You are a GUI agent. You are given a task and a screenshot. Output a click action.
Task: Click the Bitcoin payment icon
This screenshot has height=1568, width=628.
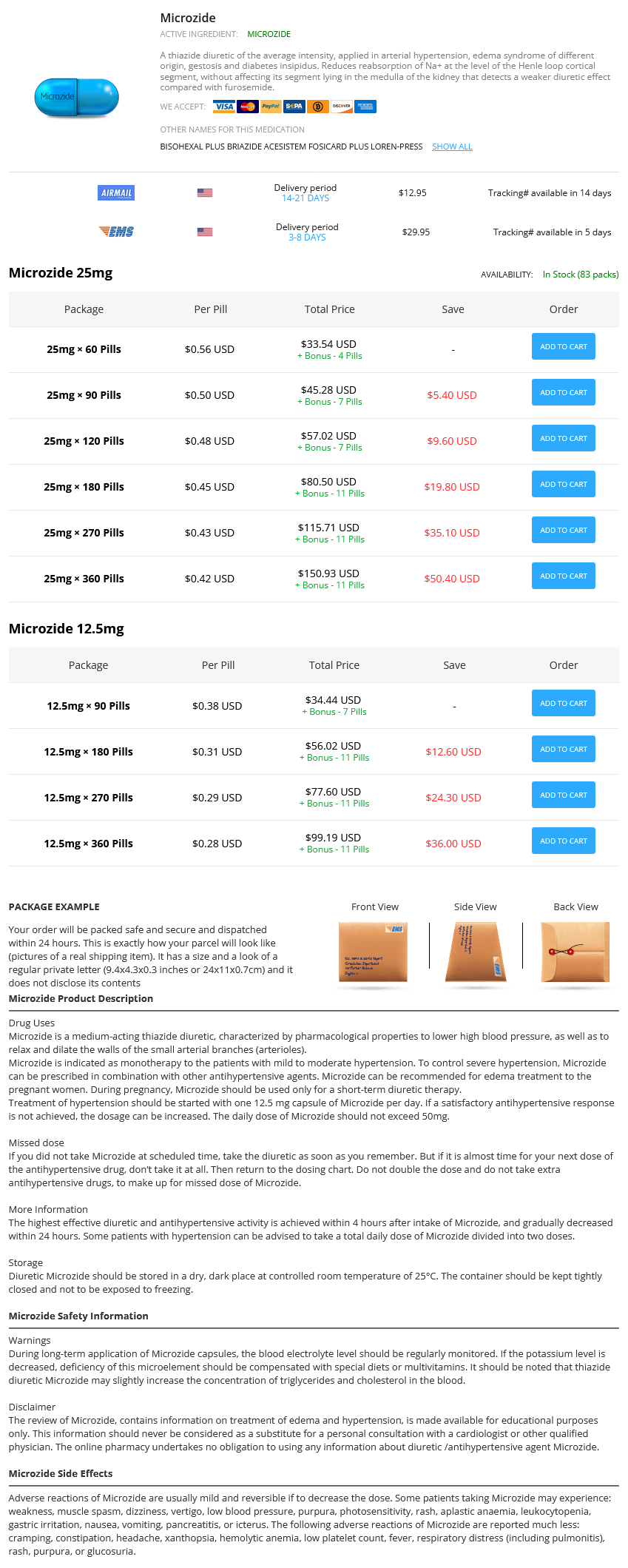pos(318,107)
